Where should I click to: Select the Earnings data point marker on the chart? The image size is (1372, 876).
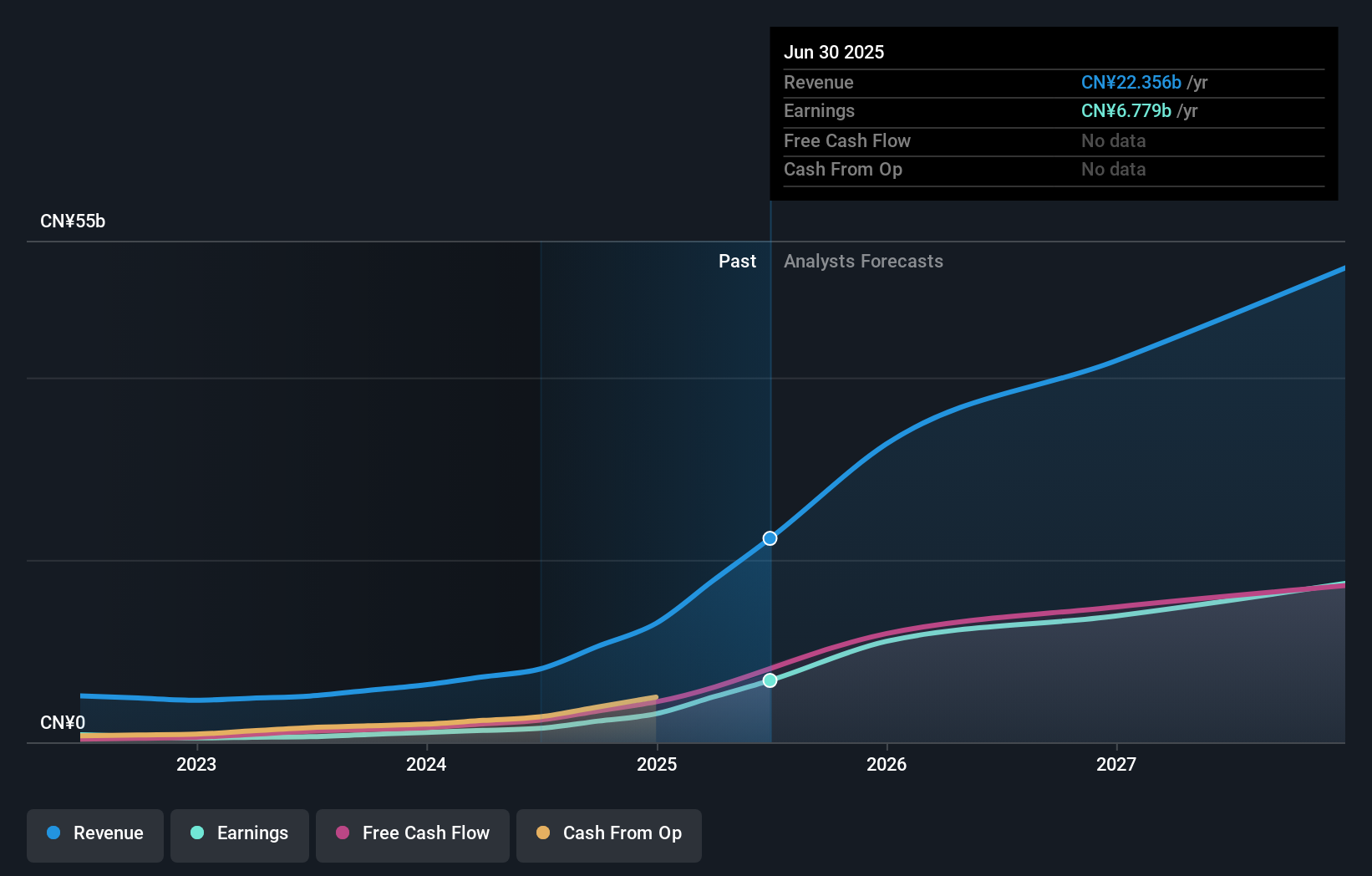pyautogui.click(x=769, y=680)
